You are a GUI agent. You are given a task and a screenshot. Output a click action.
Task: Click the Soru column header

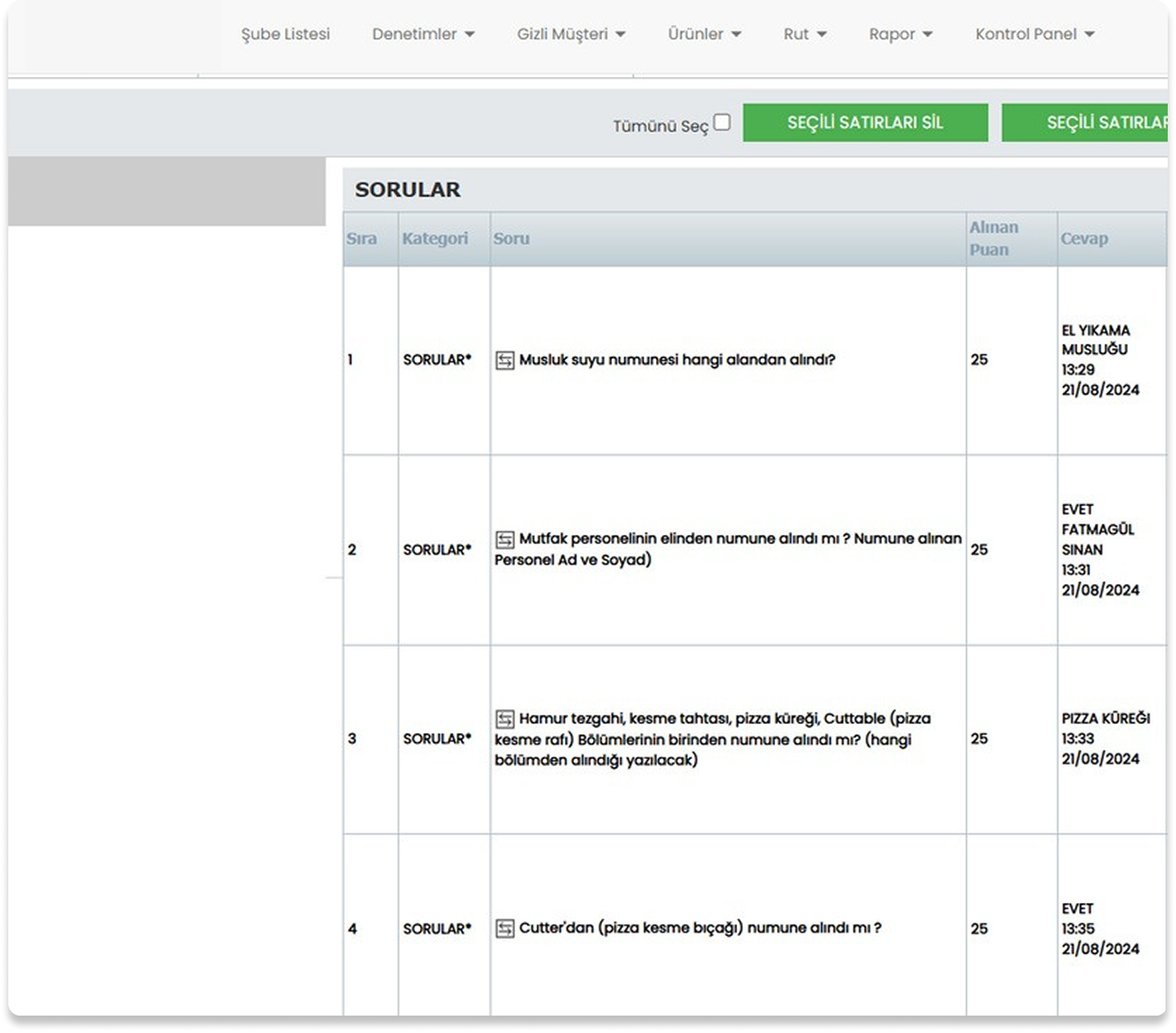(511, 239)
